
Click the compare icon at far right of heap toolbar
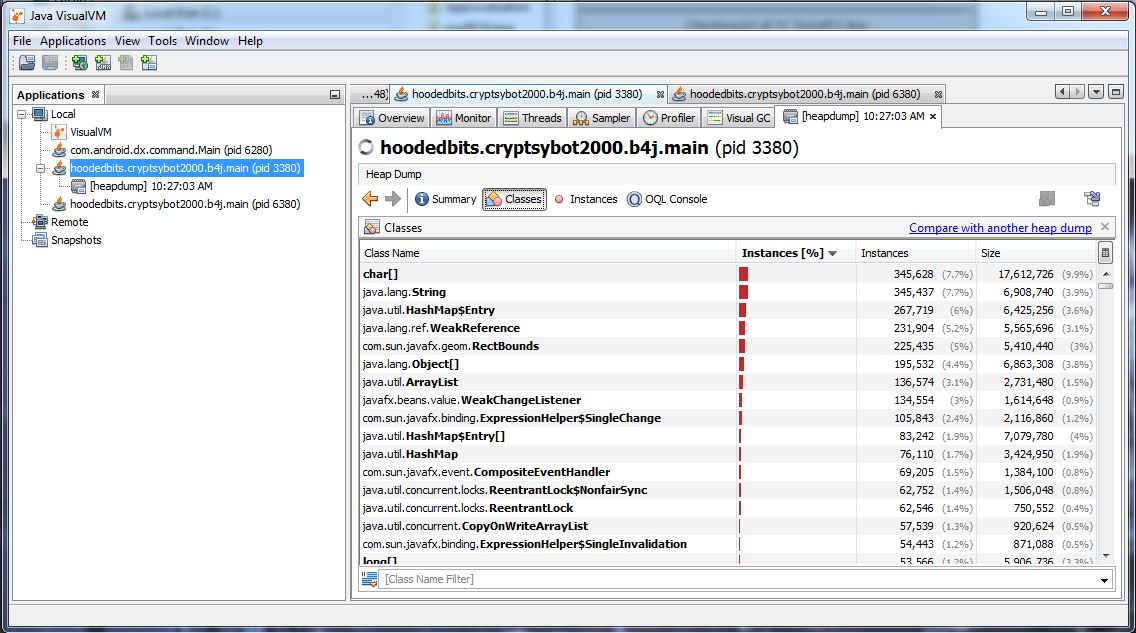click(x=1093, y=198)
